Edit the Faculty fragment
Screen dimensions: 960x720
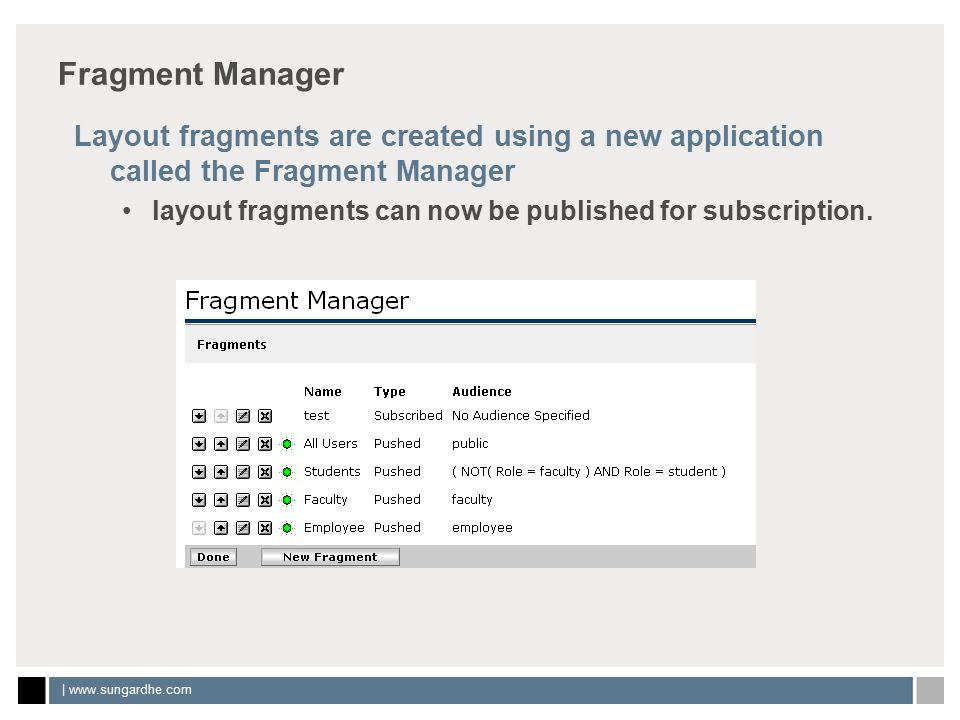click(242, 500)
